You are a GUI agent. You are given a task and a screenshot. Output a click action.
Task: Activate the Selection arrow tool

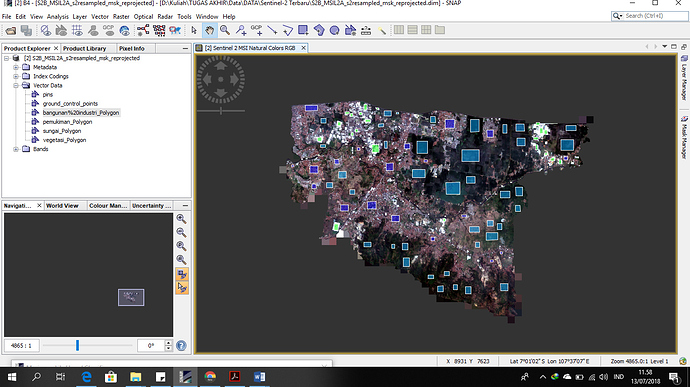point(194,30)
